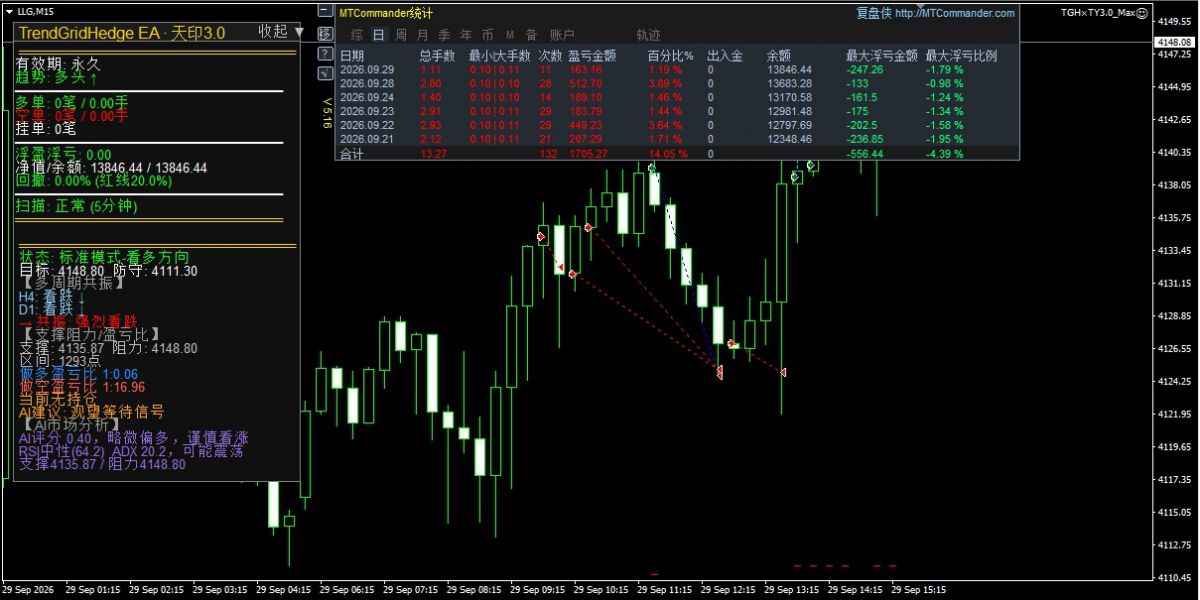The height and width of the screenshot is (600, 1200).
Task: Switch to the 账户 account tab
Action: (563, 35)
